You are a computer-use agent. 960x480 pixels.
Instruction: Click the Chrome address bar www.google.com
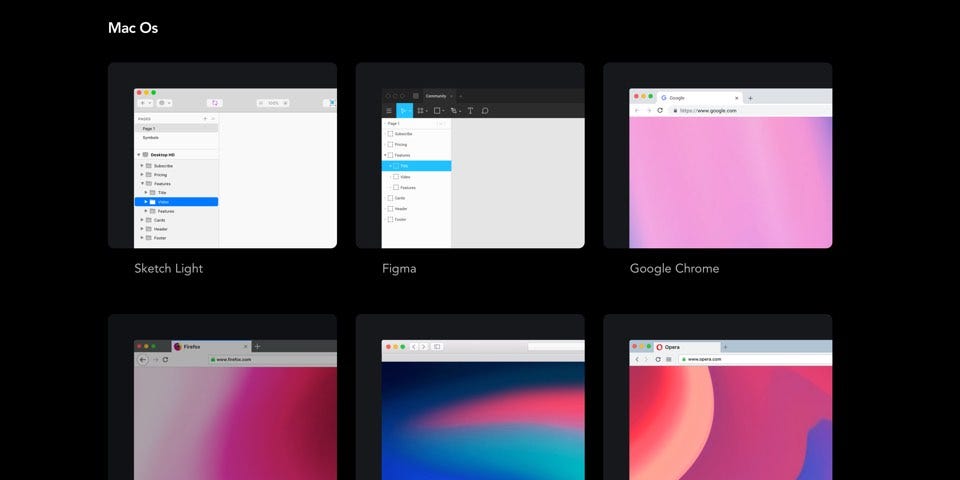[751, 111]
